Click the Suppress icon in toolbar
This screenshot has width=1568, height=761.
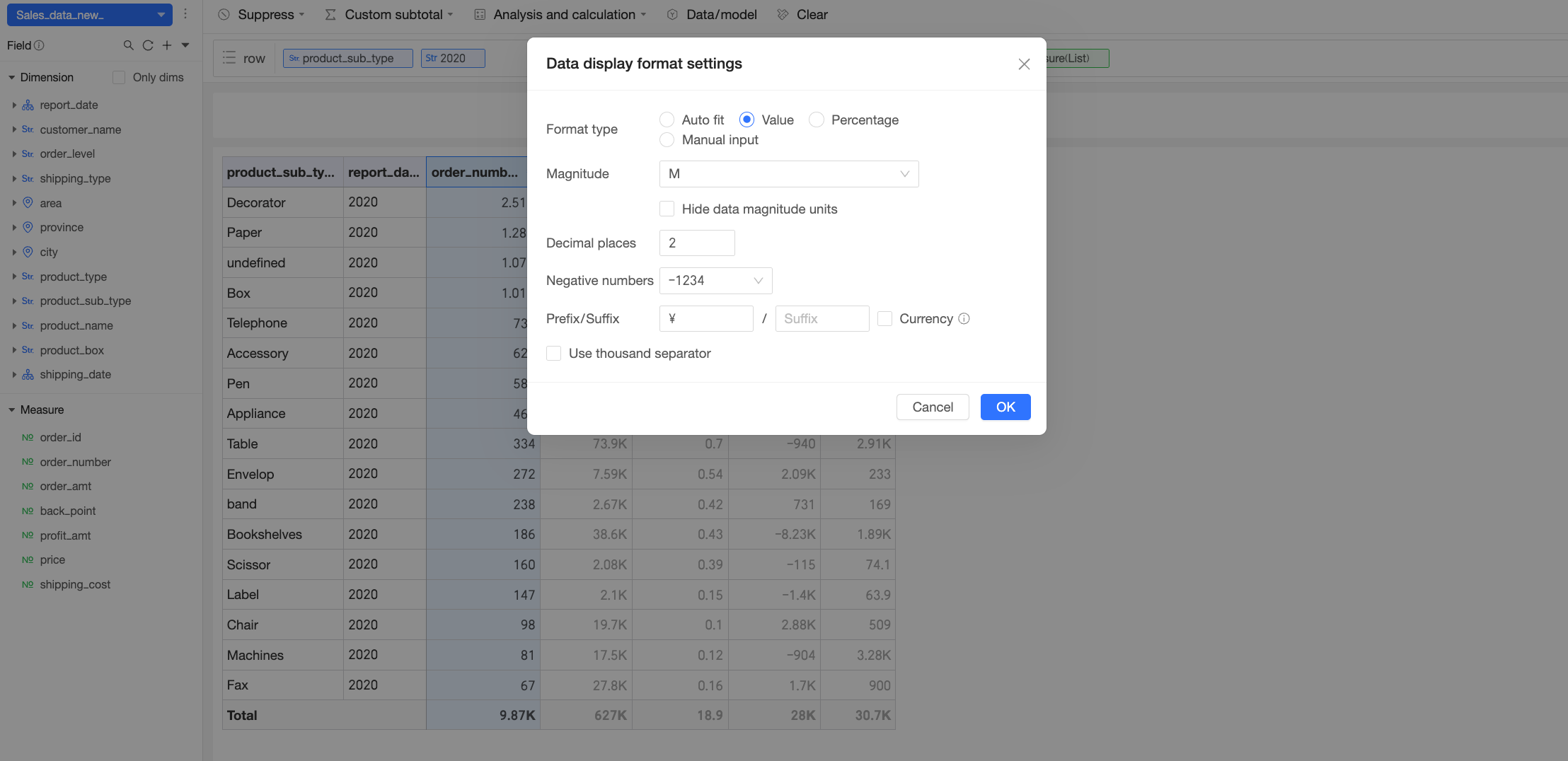pyautogui.click(x=224, y=14)
